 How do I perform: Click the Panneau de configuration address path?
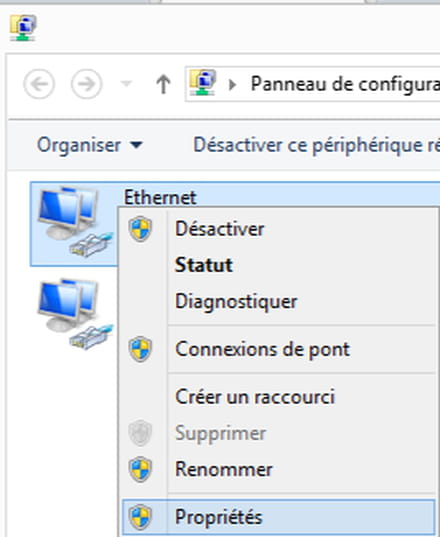coord(345,84)
